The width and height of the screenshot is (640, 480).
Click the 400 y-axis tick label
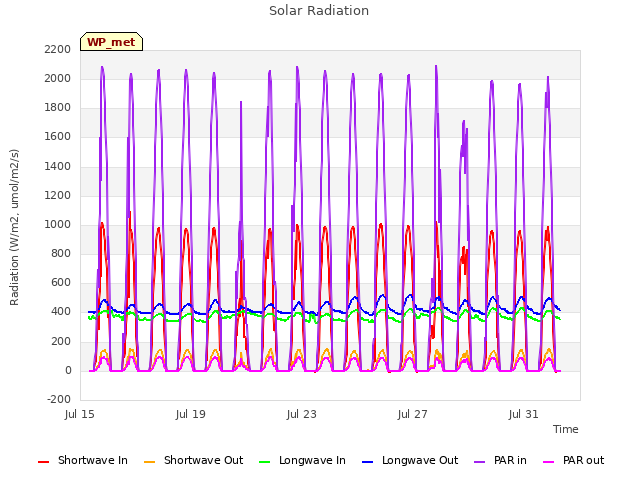[61, 312]
